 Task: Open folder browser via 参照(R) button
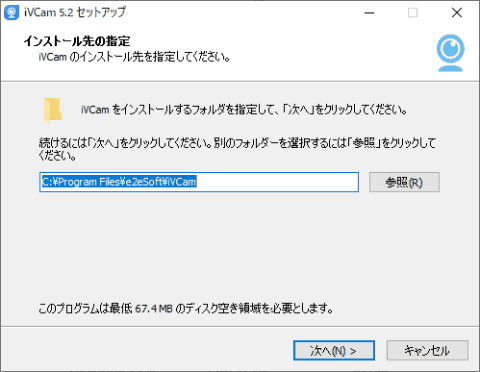click(x=404, y=182)
